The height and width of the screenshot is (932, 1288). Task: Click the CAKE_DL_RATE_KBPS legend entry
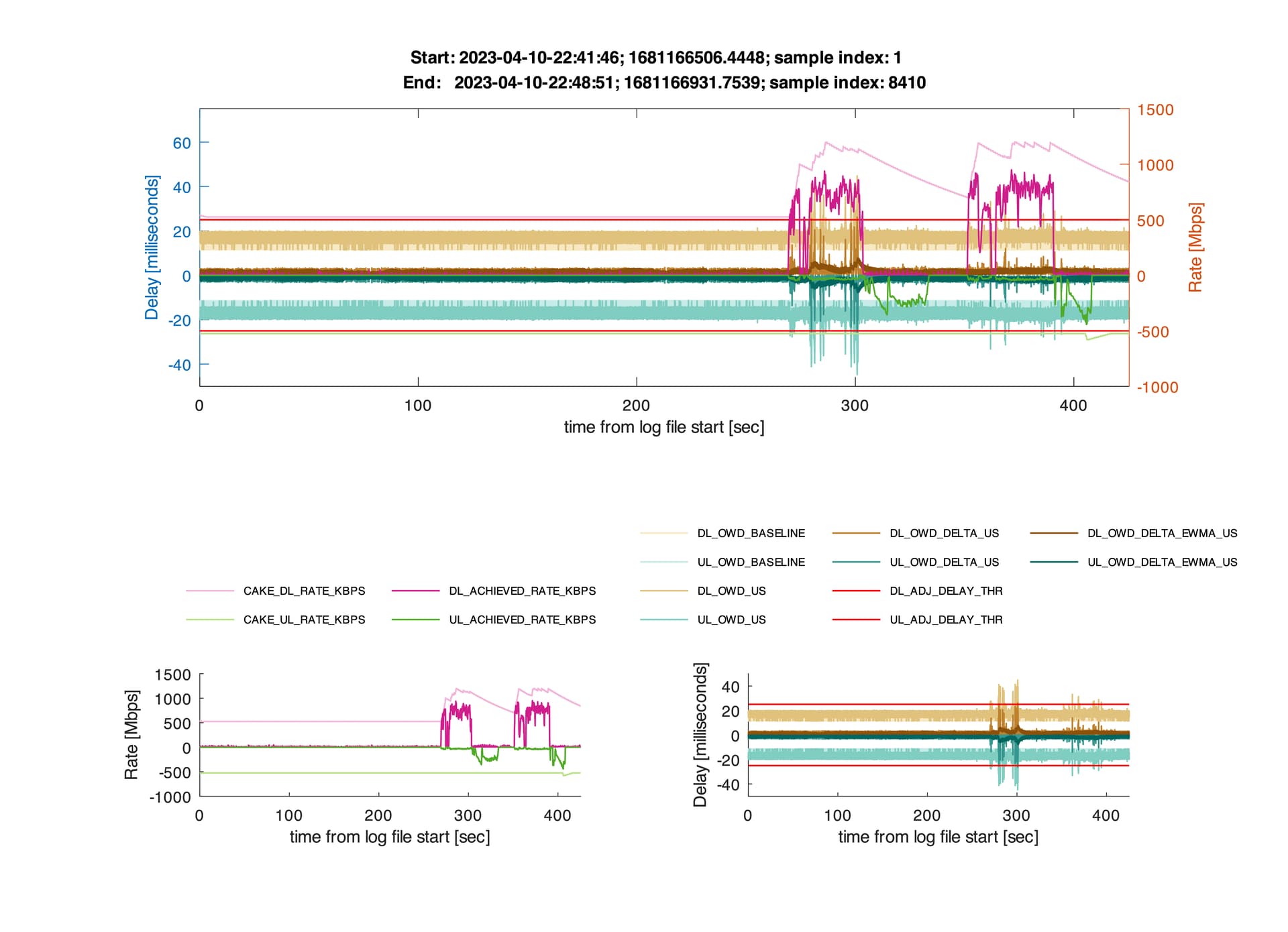coord(276,591)
